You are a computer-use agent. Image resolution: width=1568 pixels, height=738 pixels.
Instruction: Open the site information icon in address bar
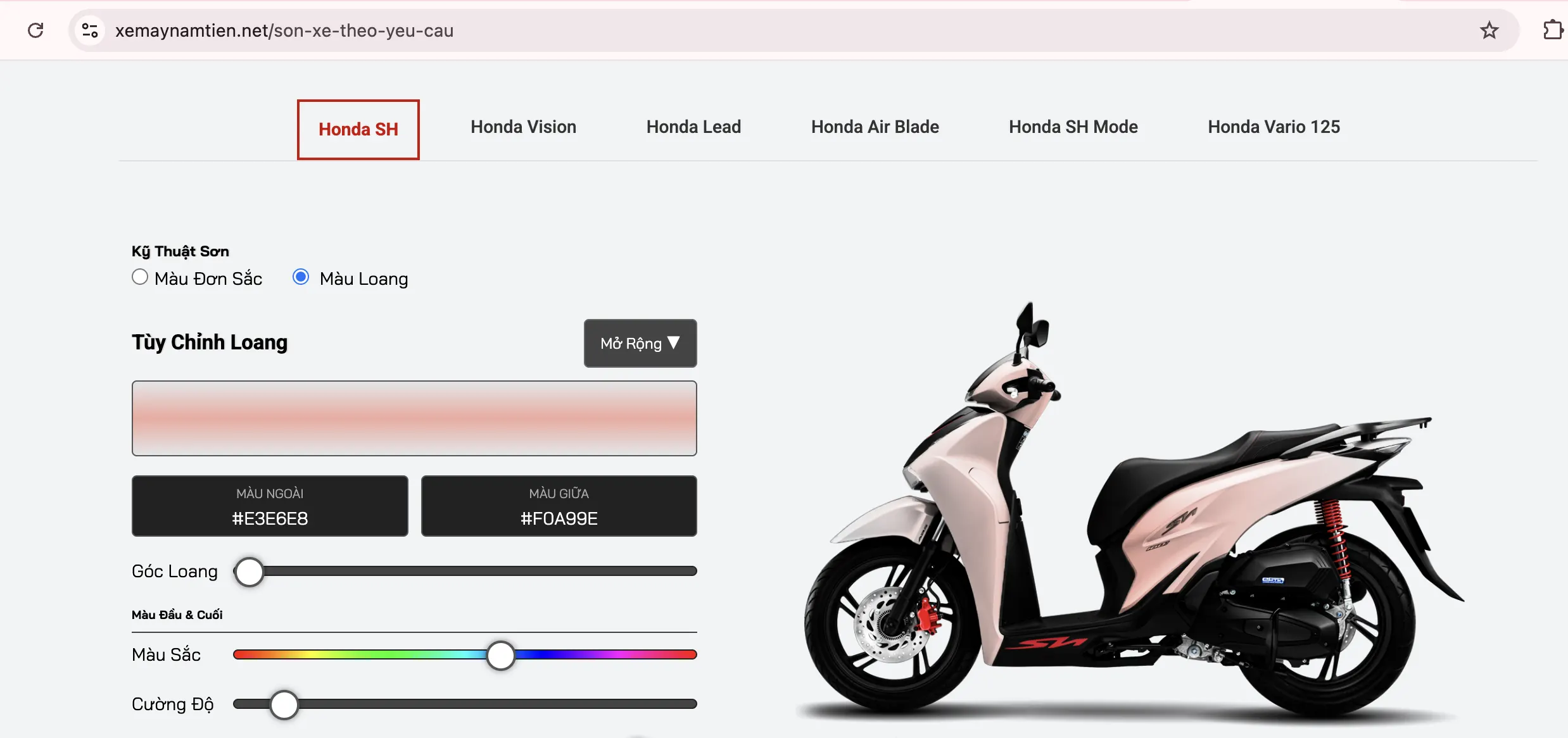tap(90, 30)
